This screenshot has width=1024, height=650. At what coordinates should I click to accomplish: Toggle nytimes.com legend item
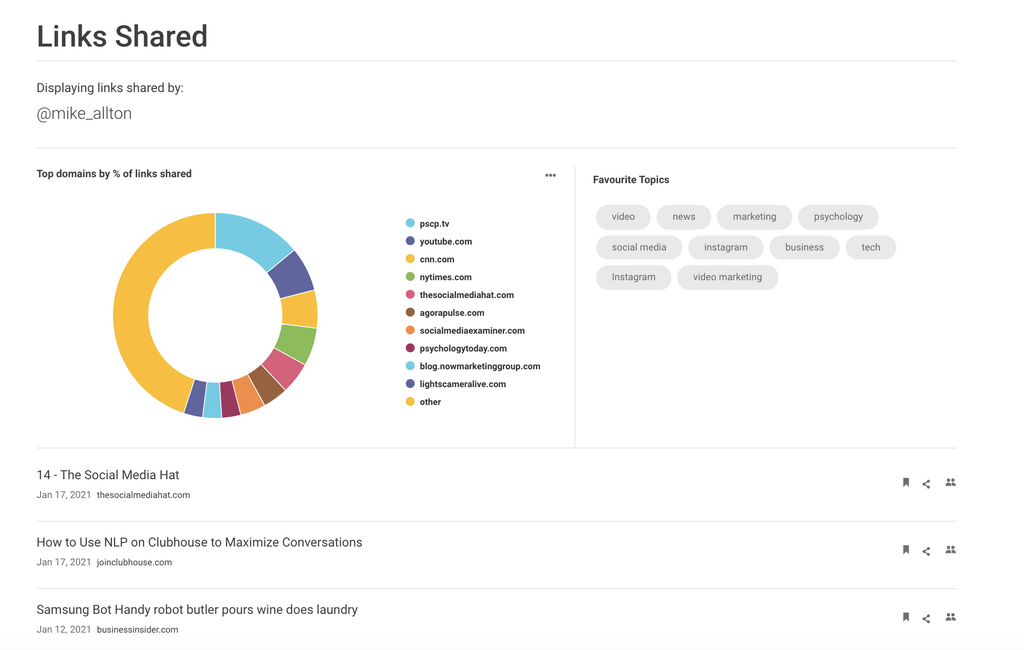pos(445,277)
